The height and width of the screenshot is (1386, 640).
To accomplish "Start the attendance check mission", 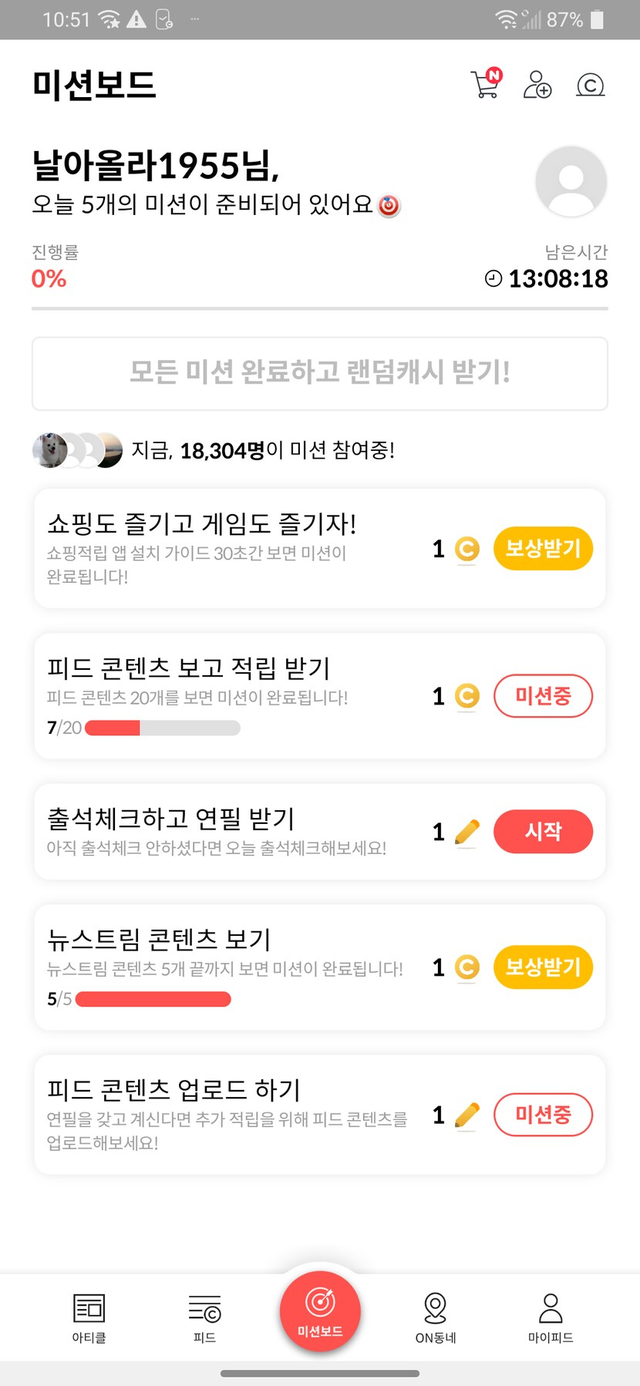I will [x=543, y=832].
